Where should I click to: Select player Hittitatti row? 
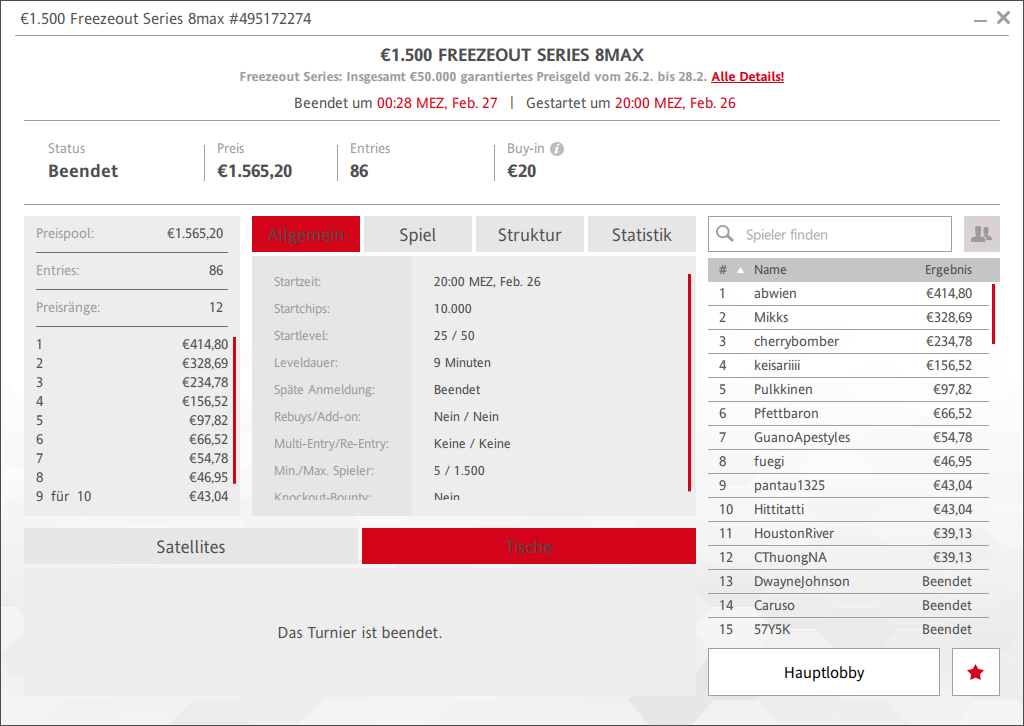point(848,509)
